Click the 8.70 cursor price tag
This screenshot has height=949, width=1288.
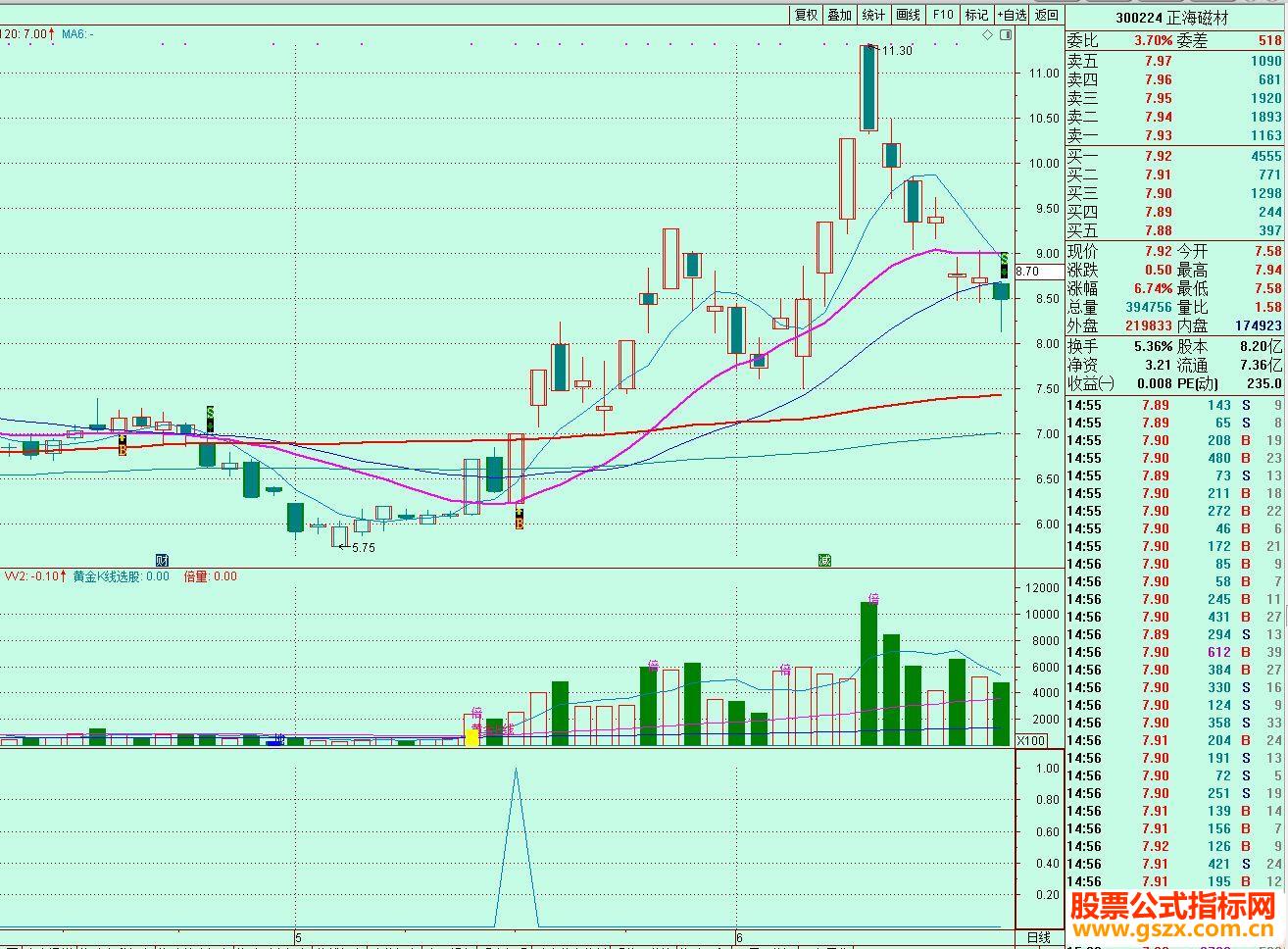[1038, 272]
